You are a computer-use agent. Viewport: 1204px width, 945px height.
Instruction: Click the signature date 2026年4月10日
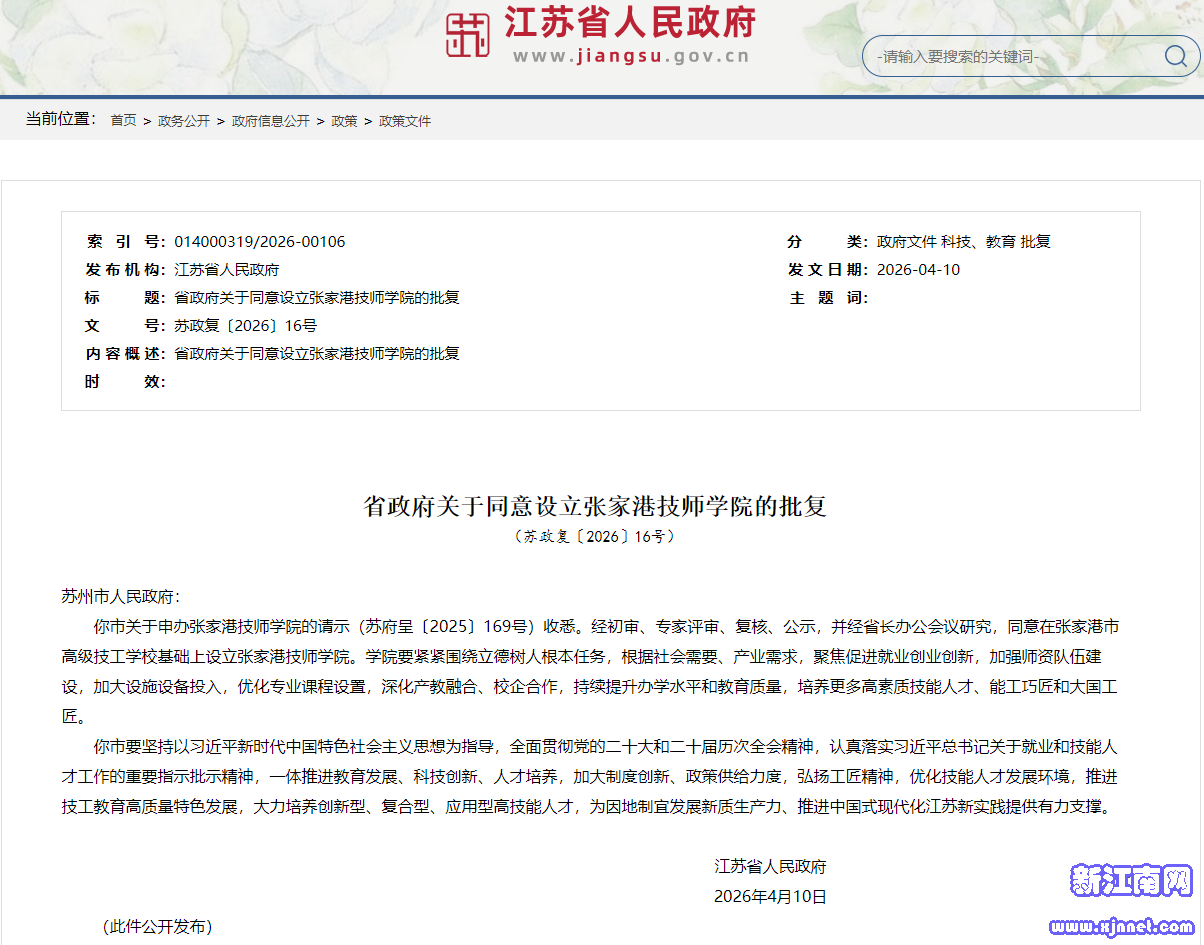(x=770, y=896)
